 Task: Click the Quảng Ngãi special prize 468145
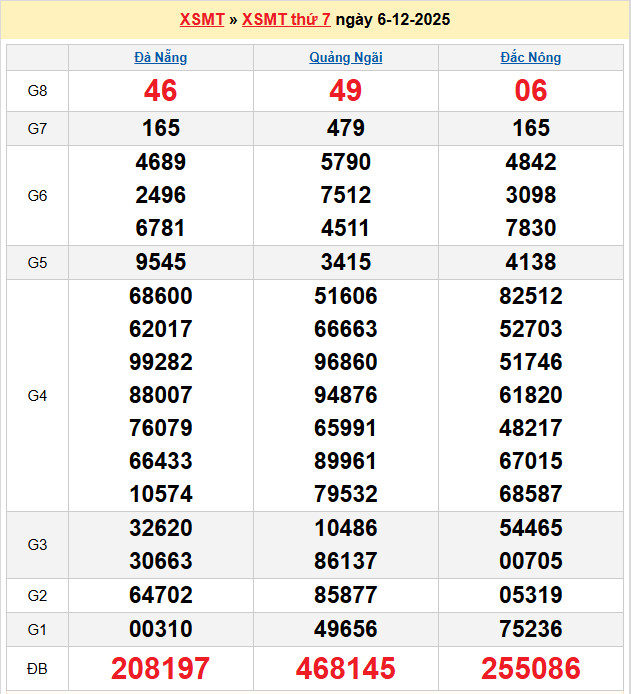[345, 669]
